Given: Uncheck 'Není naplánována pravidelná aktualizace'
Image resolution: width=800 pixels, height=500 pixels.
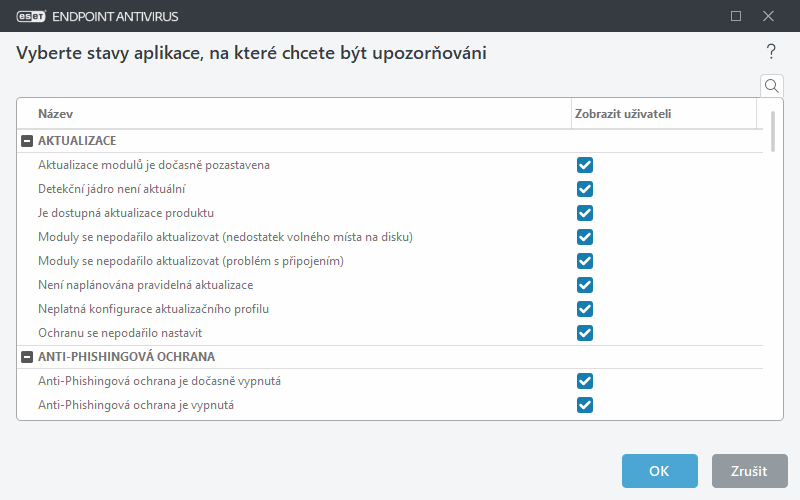Looking at the screenshot, I should tap(585, 285).
